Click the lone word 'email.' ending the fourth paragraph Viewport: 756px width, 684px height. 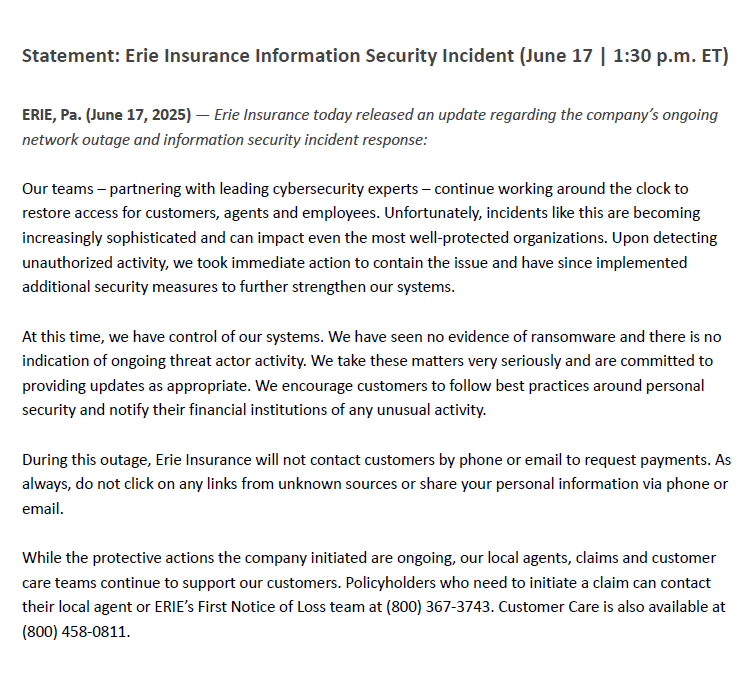pyautogui.click(x=43, y=509)
